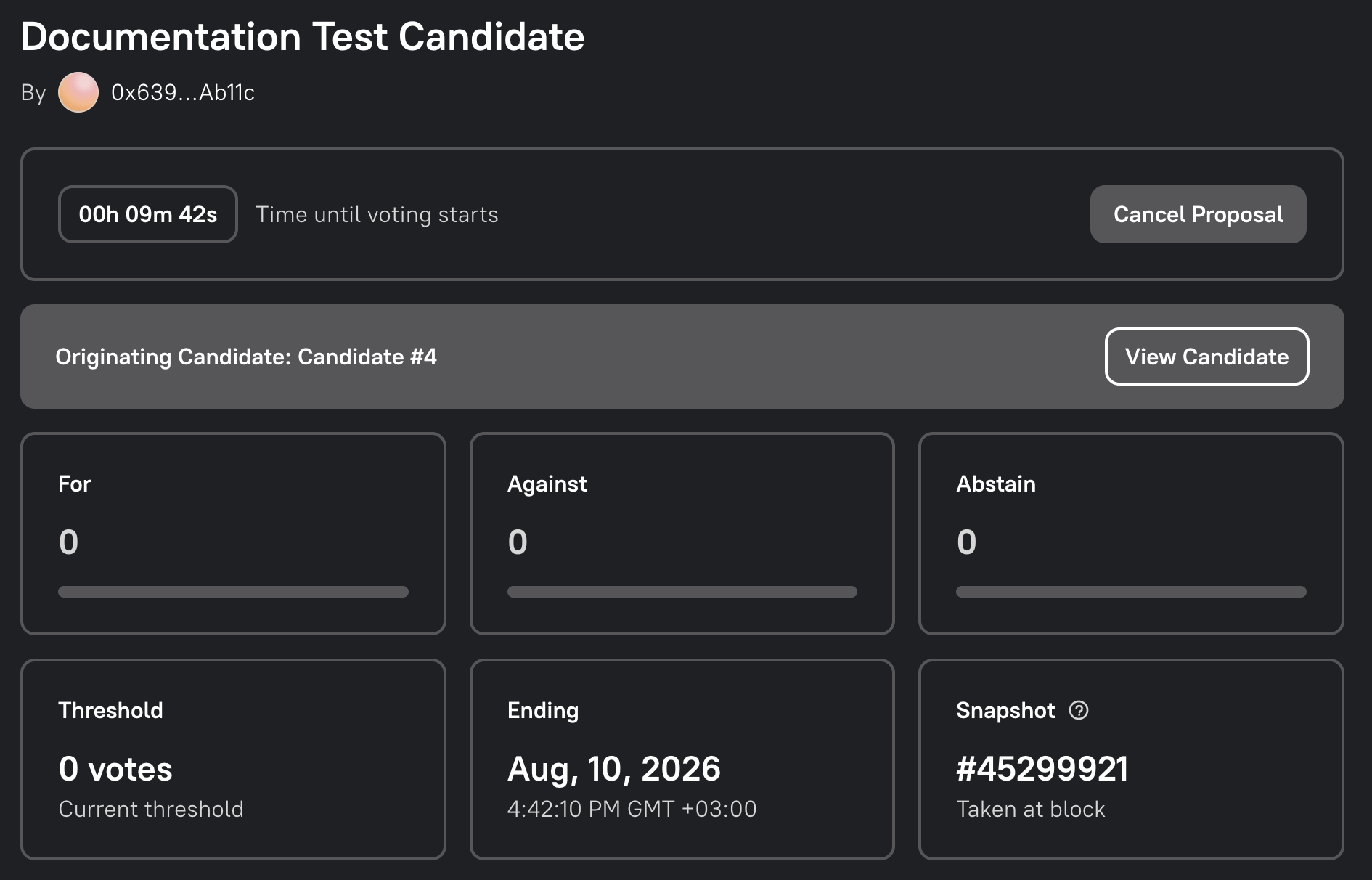This screenshot has width=1372, height=880.
Task: Click the Current threshold caption
Action: point(151,809)
